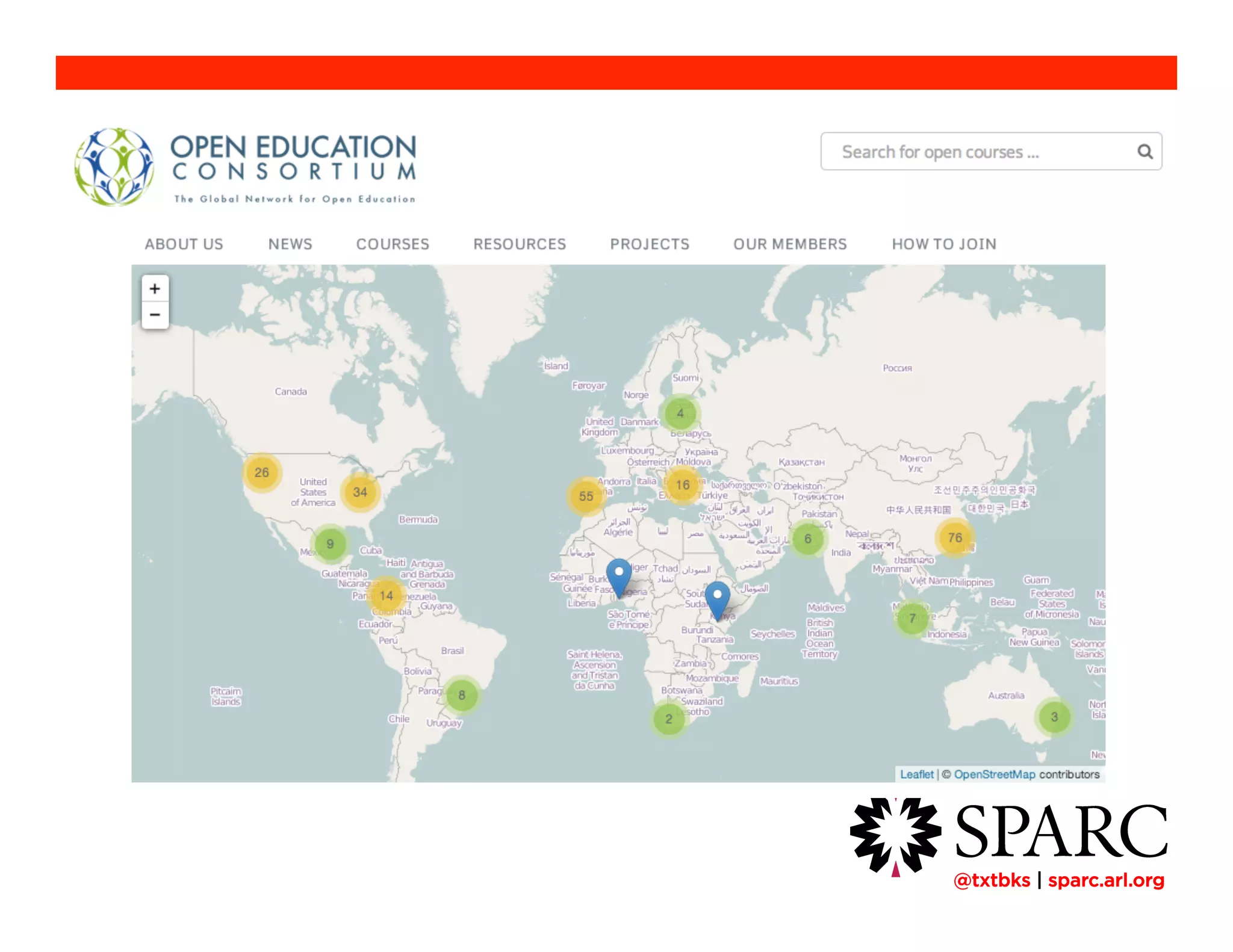Expand the cluster marker labeled 34
The image size is (1233, 952).
tap(360, 492)
